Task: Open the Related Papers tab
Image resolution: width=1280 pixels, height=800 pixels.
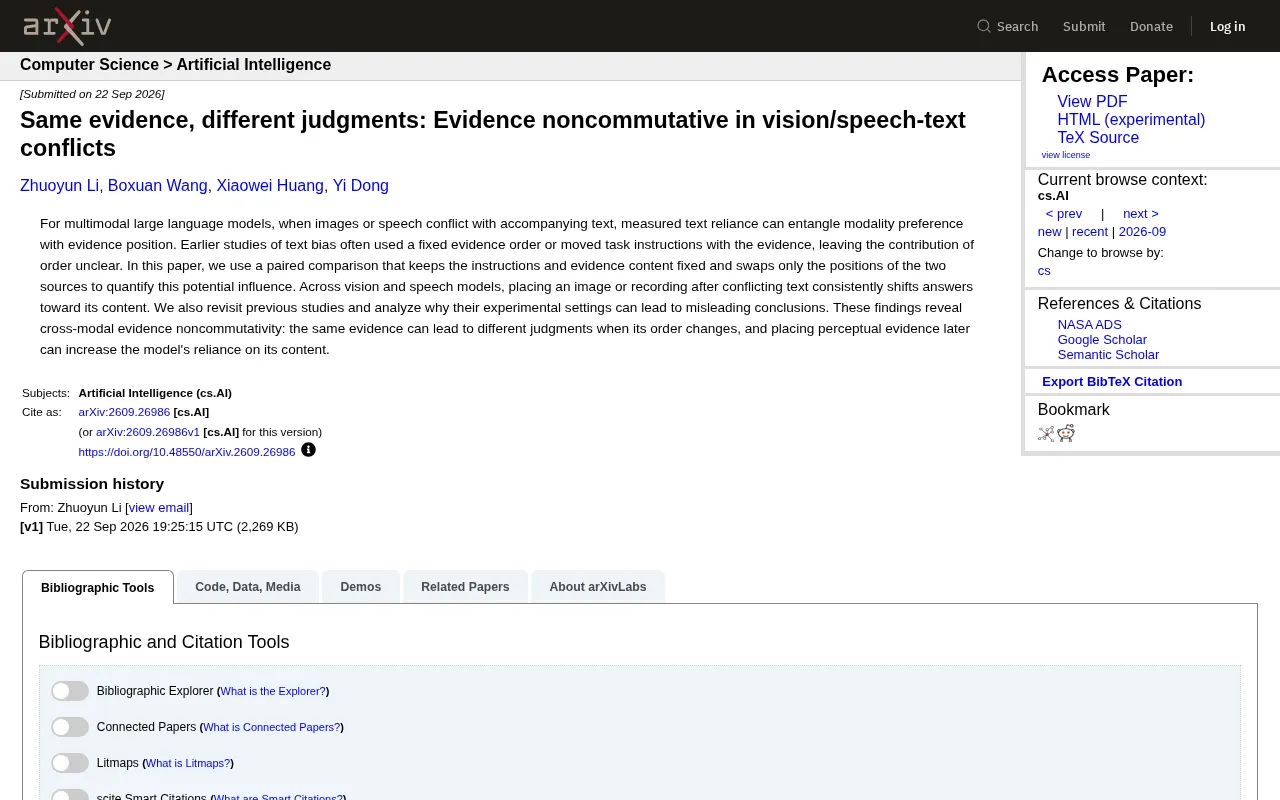Action: 465,587
